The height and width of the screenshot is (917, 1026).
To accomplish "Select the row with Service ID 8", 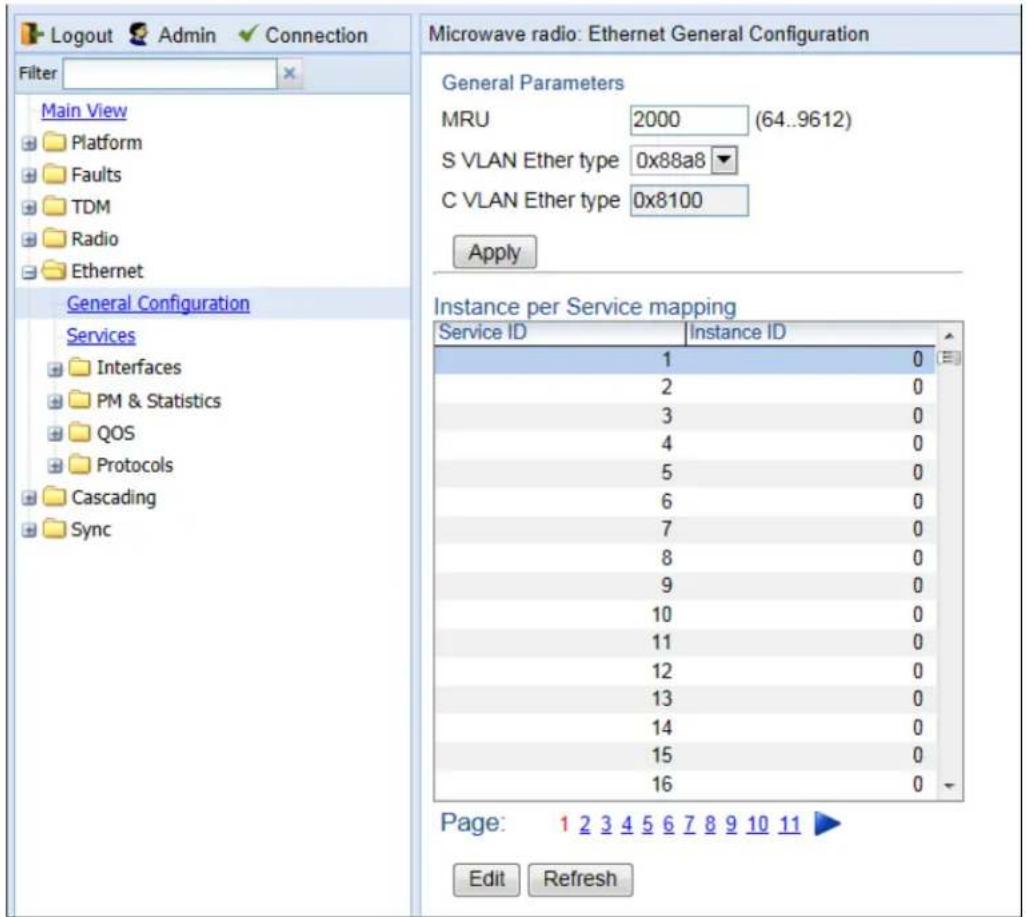I will pyautogui.click(x=685, y=558).
